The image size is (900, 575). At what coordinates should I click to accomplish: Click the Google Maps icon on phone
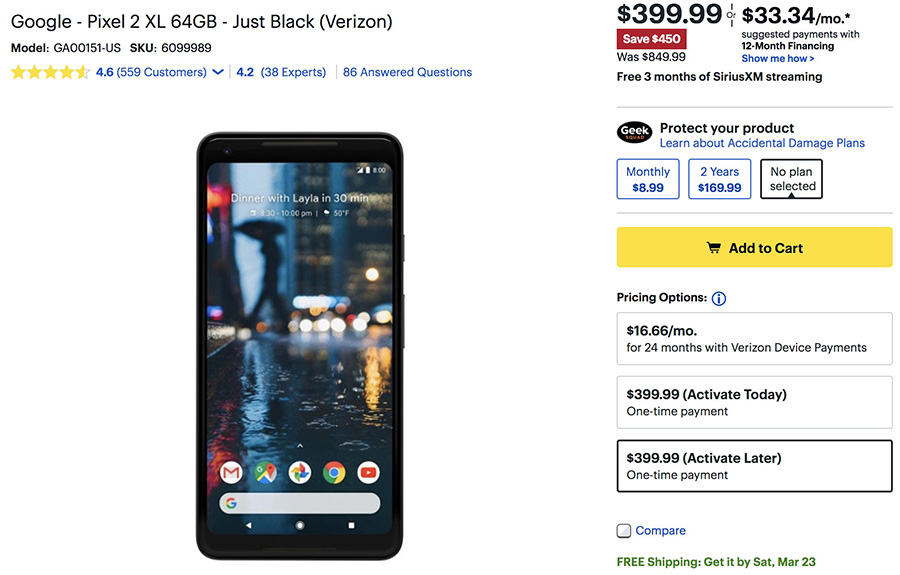pos(265,471)
